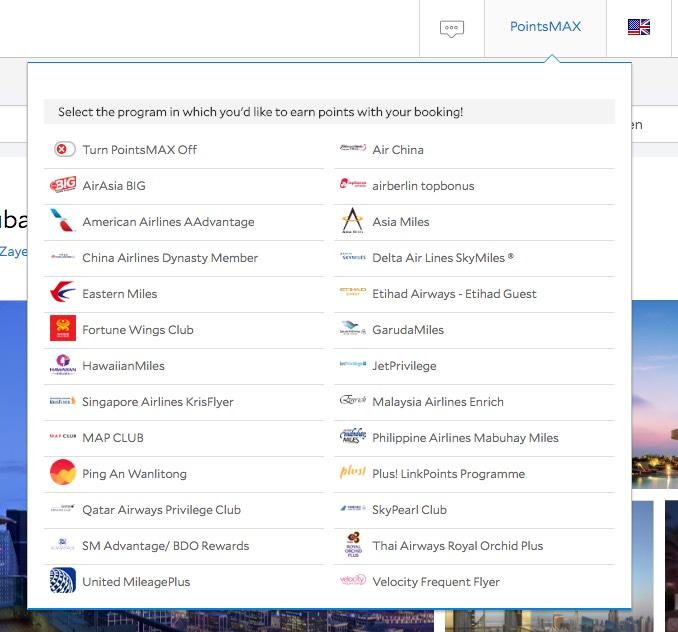Open the PointsMAX tab

[545, 27]
